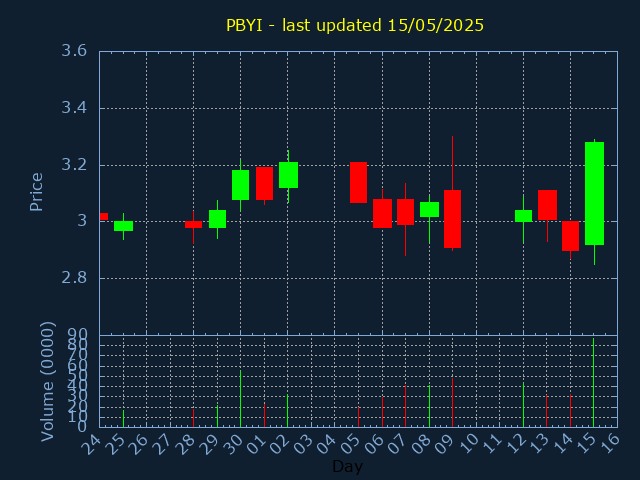Click the green volume bar for day 02
The height and width of the screenshot is (480, 640).
tap(287, 411)
